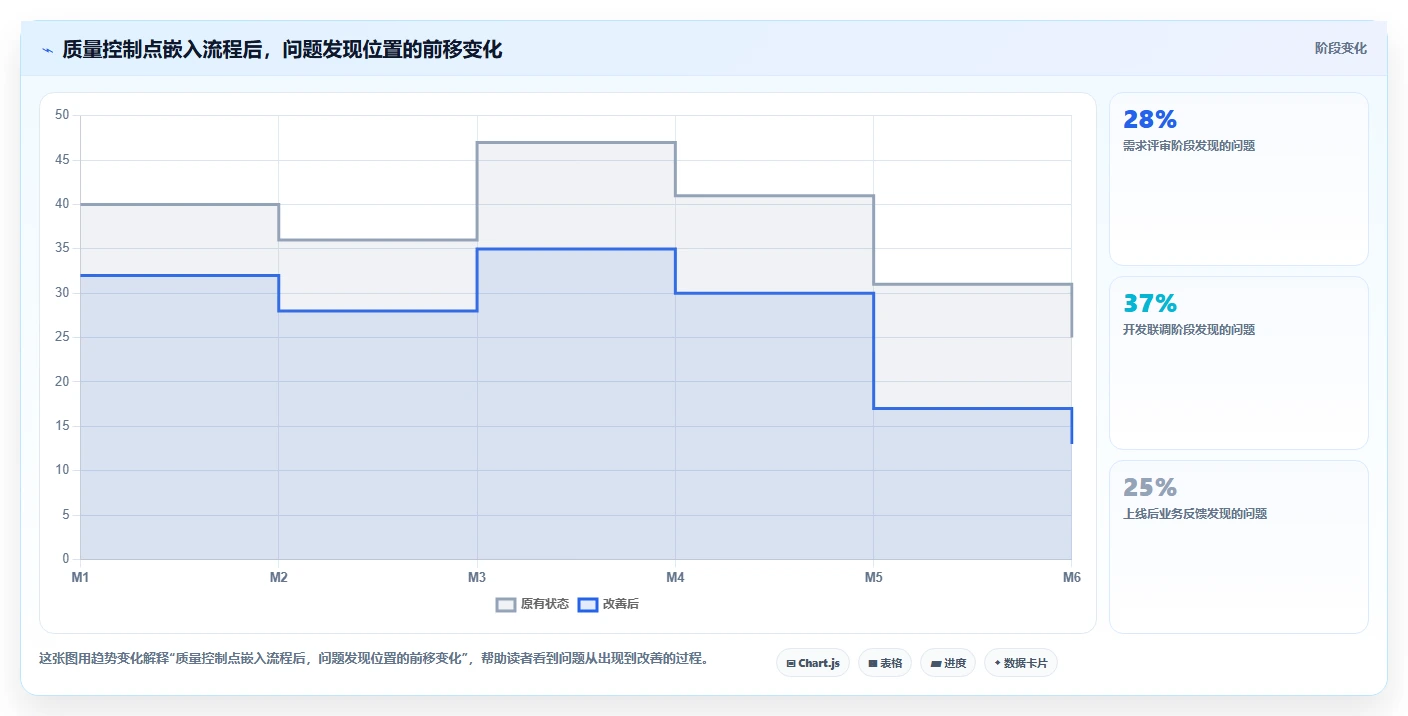This screenshot has height=716, width=1408.
Task: Click the 0 y-axis tick label
Action: (x=66, y=559)
